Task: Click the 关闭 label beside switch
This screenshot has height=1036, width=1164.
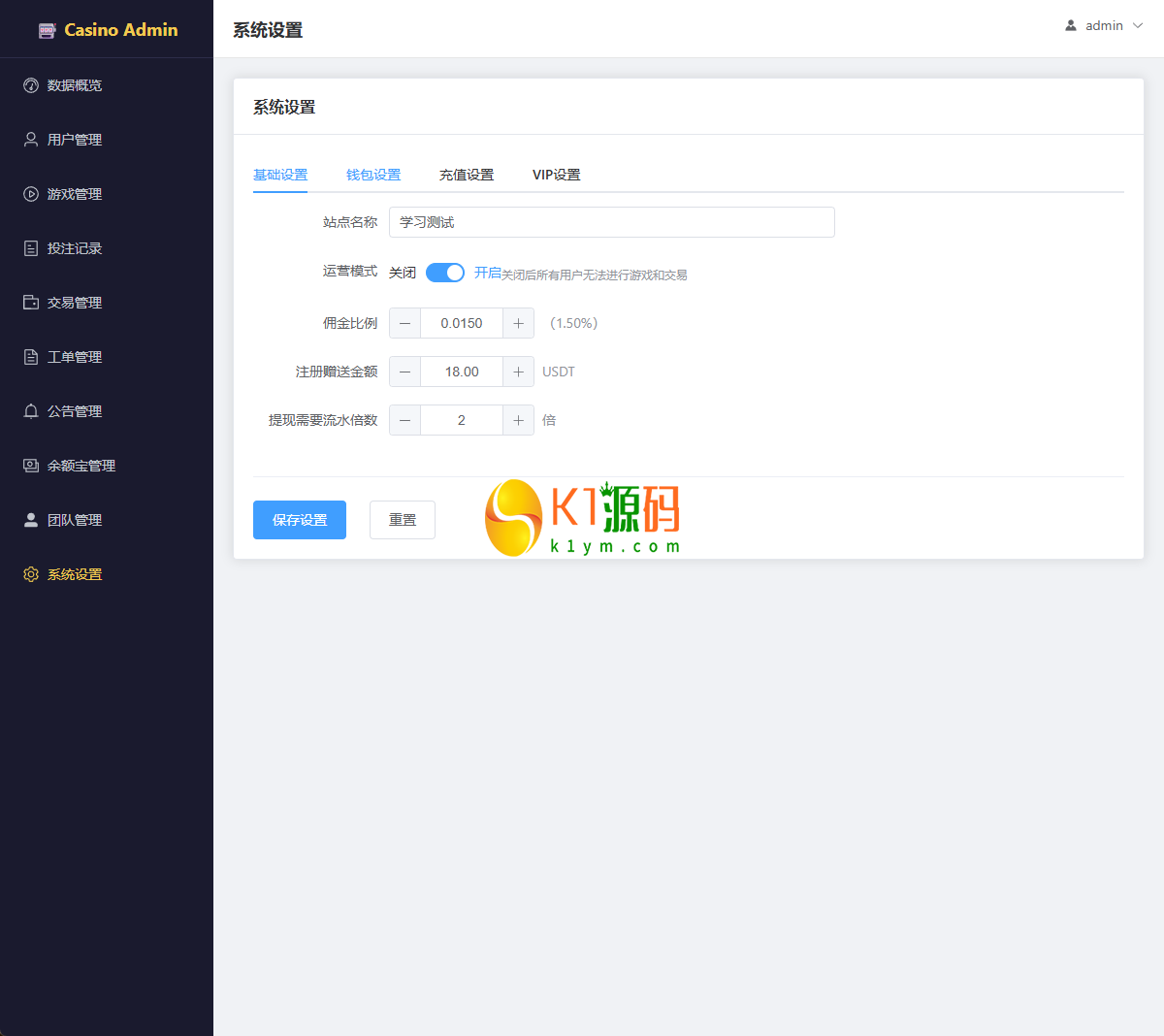Action: coord(403,273)
